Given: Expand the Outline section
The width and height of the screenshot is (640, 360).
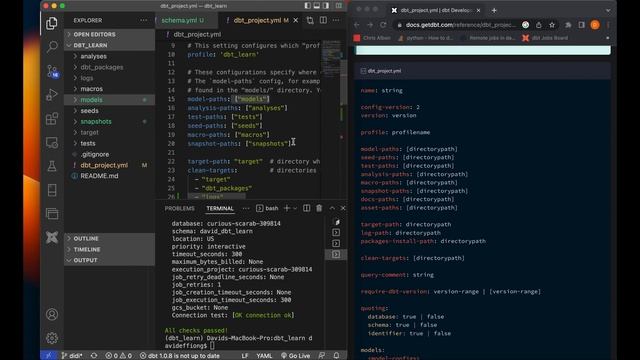Looking at the screenshot, I should point(109,238).
